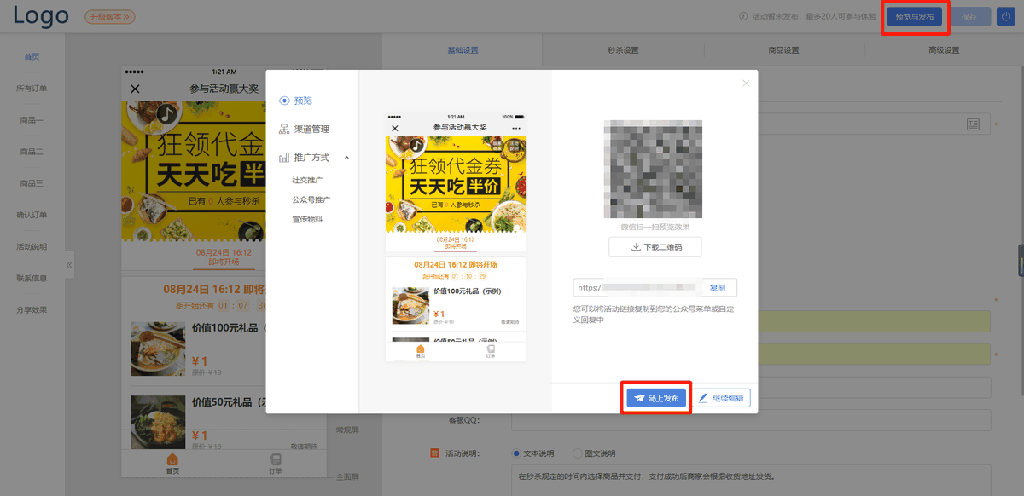
Task: Click the 活动说明 text area
Action: 751,480
